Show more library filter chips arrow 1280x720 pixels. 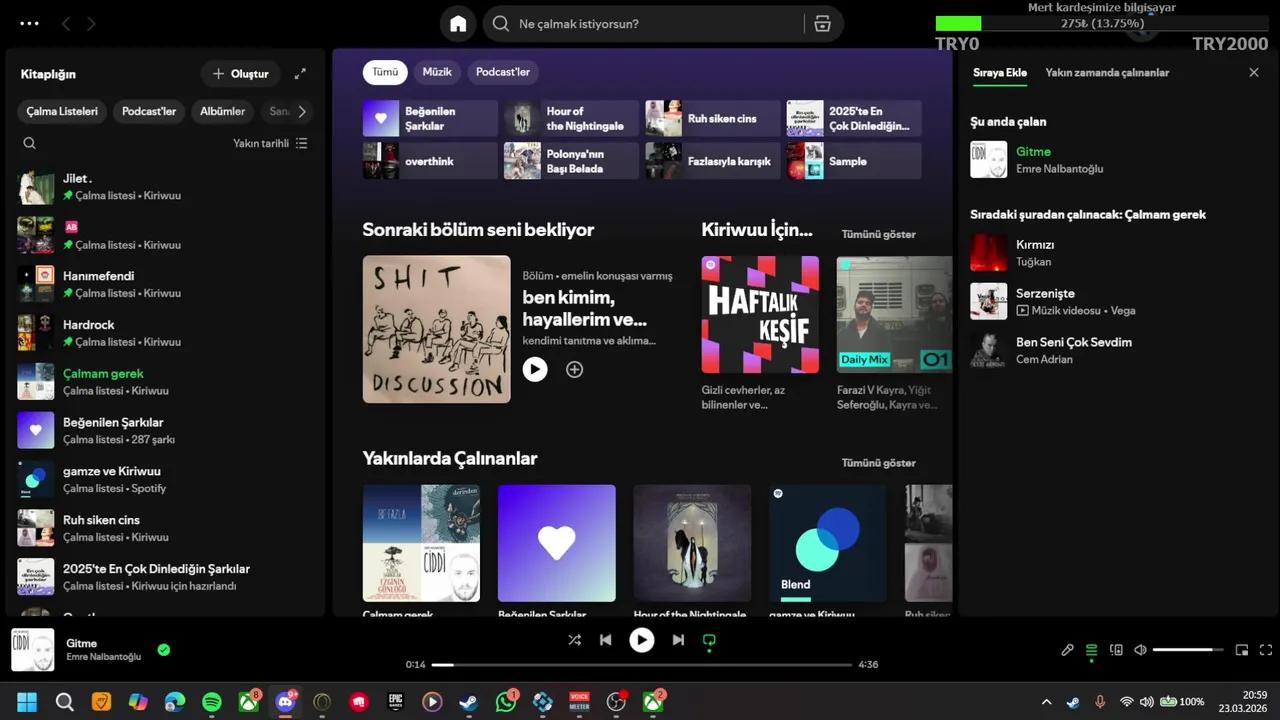[302, 111]
